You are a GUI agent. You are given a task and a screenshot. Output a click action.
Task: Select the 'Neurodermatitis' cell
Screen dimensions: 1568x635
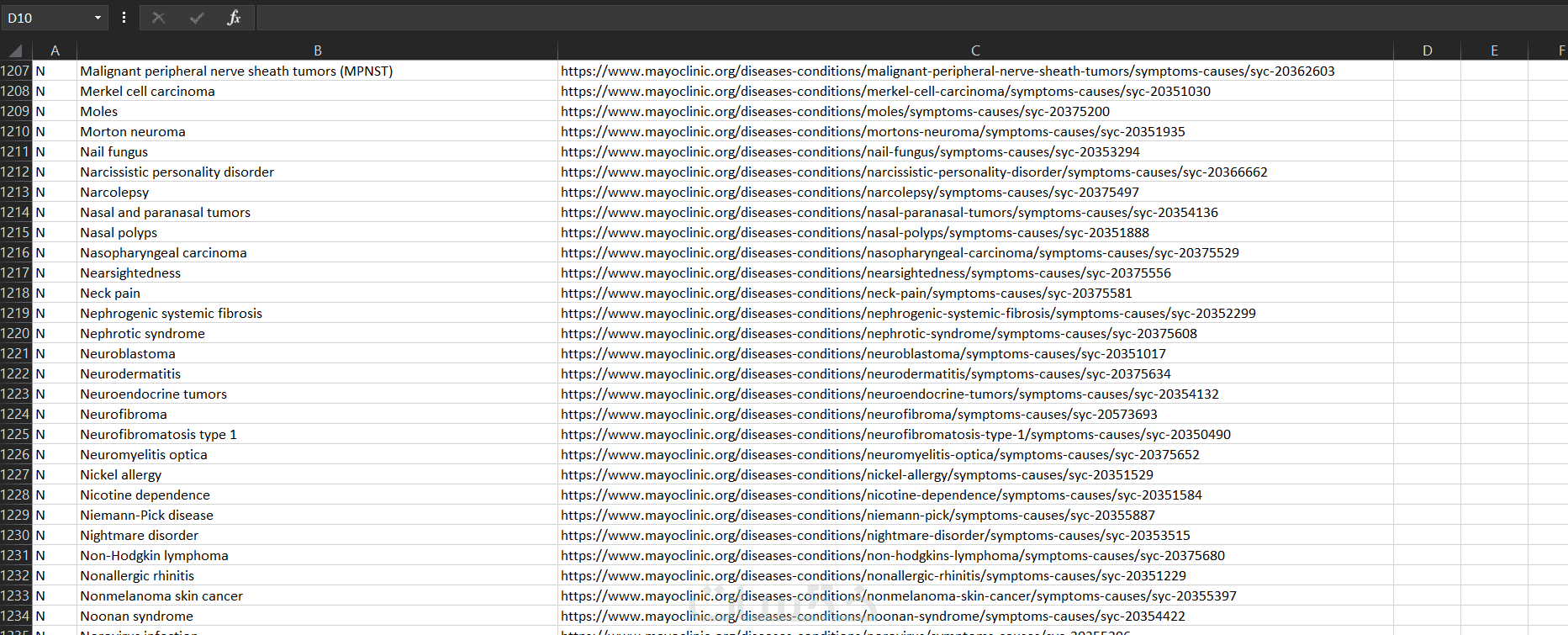click(x=317, y=373)
